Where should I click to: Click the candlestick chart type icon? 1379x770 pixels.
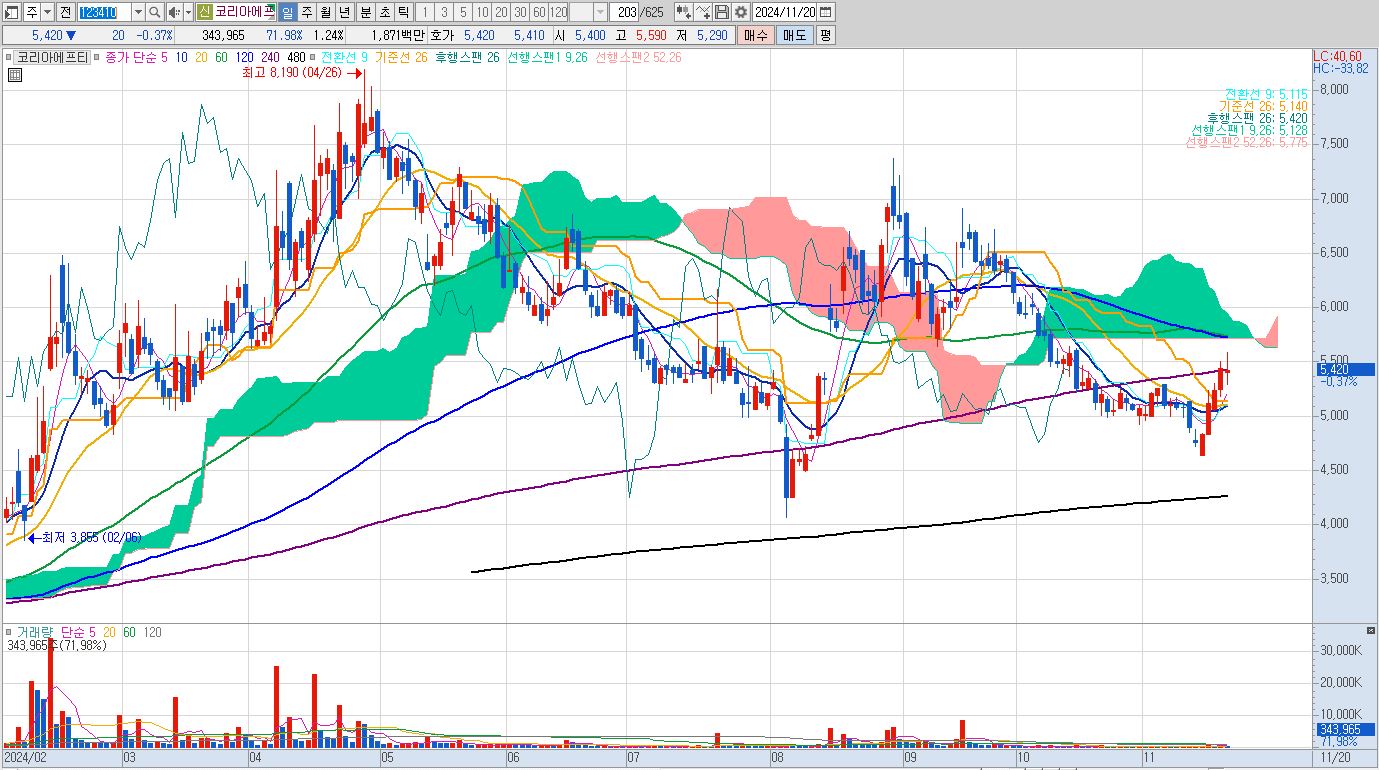(x=683, y=12)
